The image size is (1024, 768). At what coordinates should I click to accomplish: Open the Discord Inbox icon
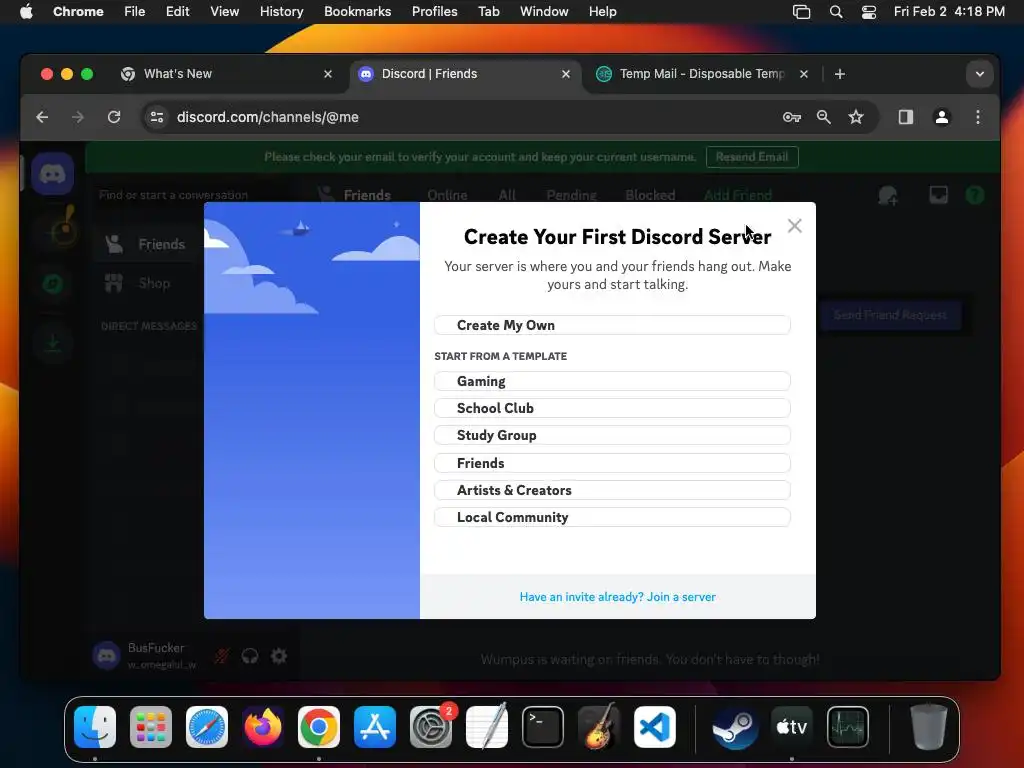tap(938, 195)
